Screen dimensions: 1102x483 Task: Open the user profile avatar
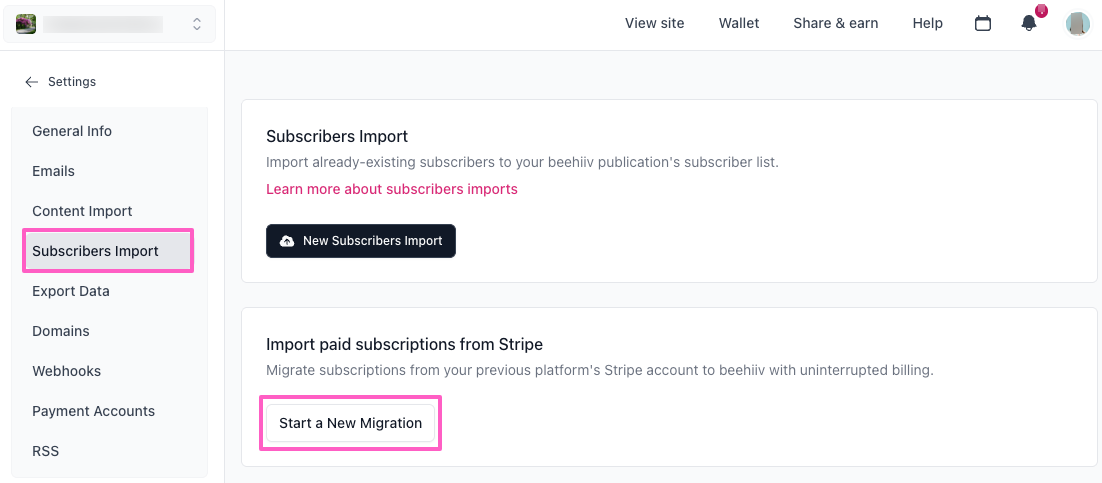(1077, 23)
